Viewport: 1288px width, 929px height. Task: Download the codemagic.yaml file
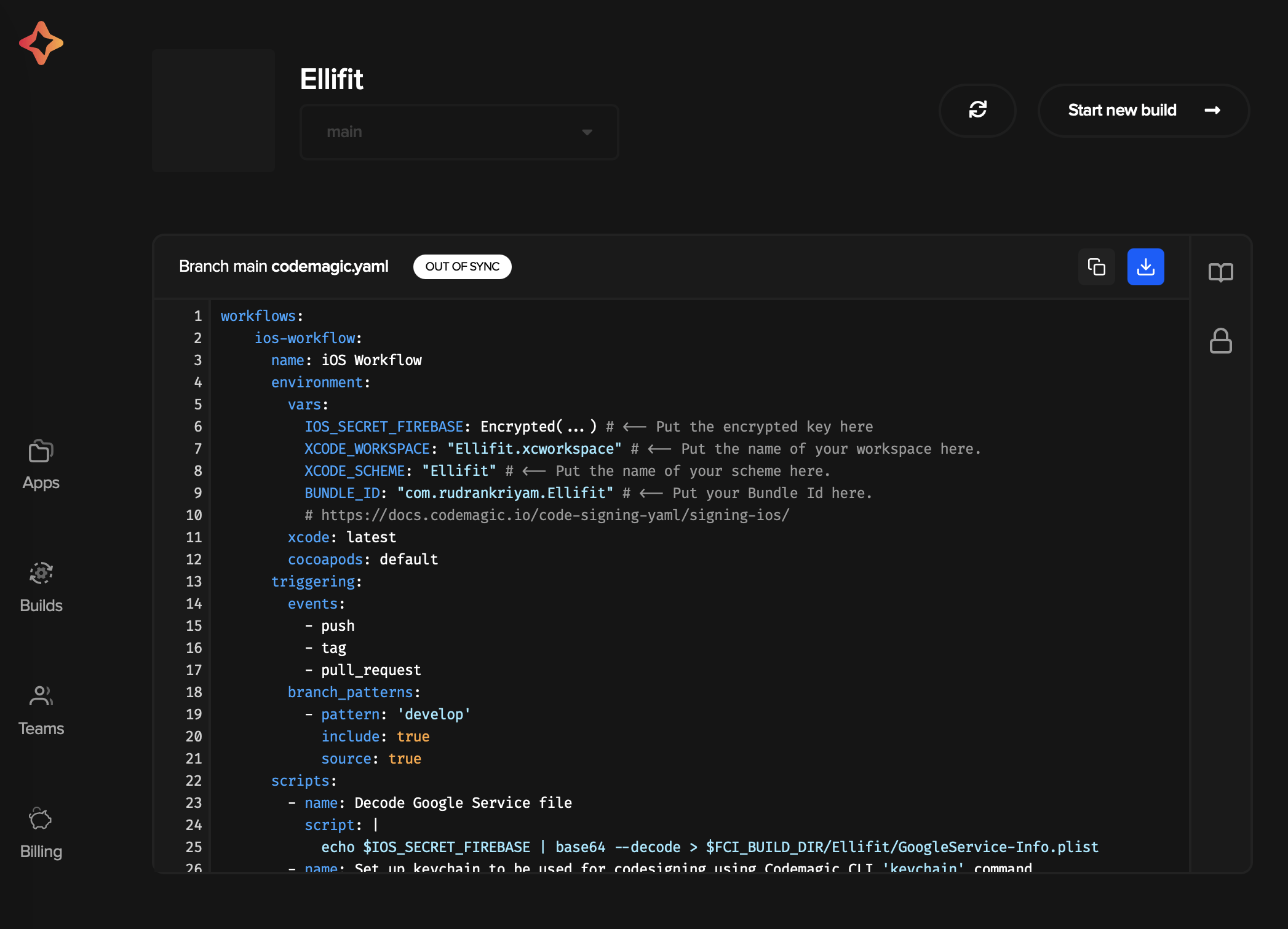pyautogui.click(x=1145, y=267)
